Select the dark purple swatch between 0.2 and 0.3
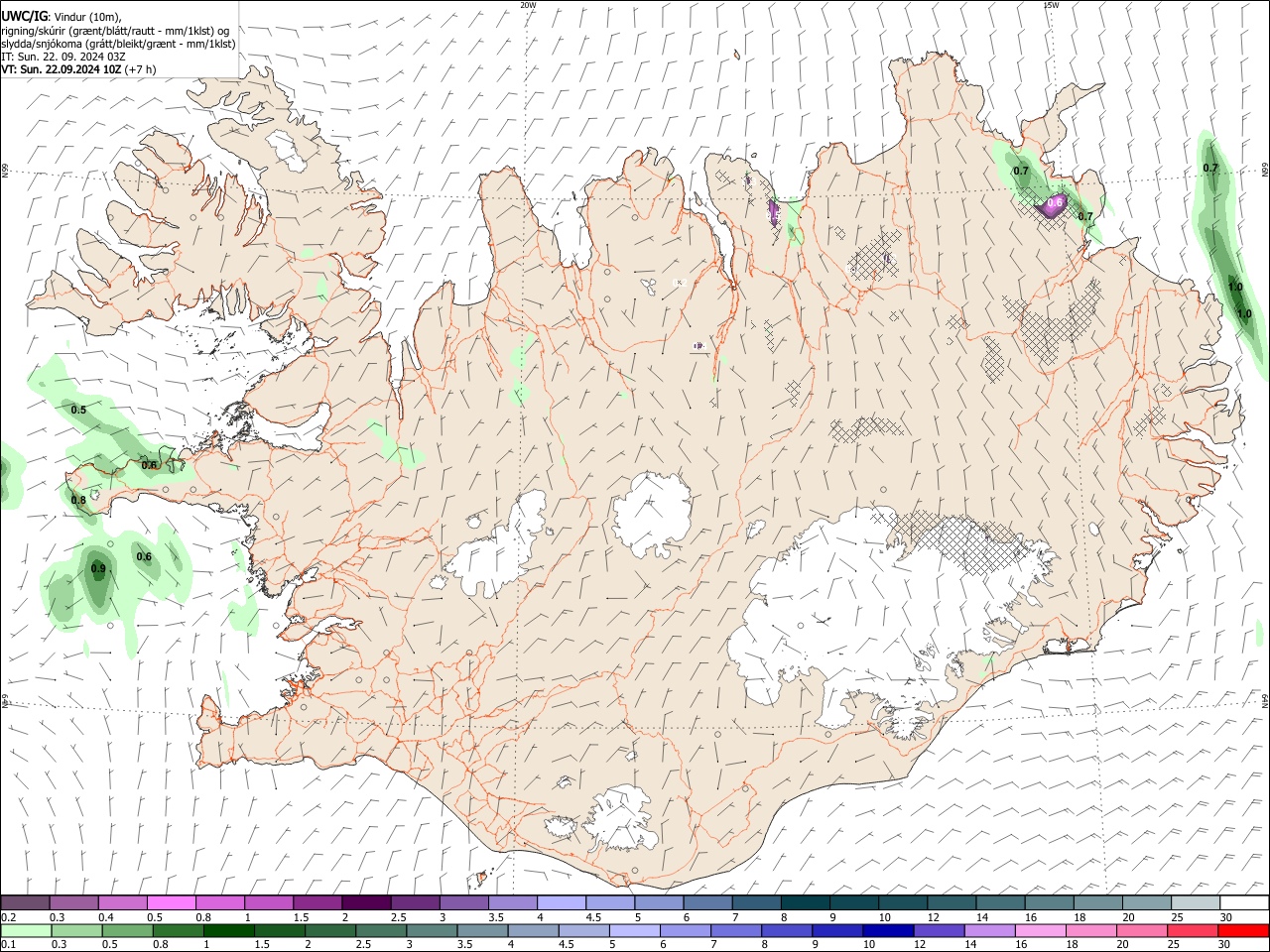Viewport: 1270px width, 952px height. tap(26, 903)
